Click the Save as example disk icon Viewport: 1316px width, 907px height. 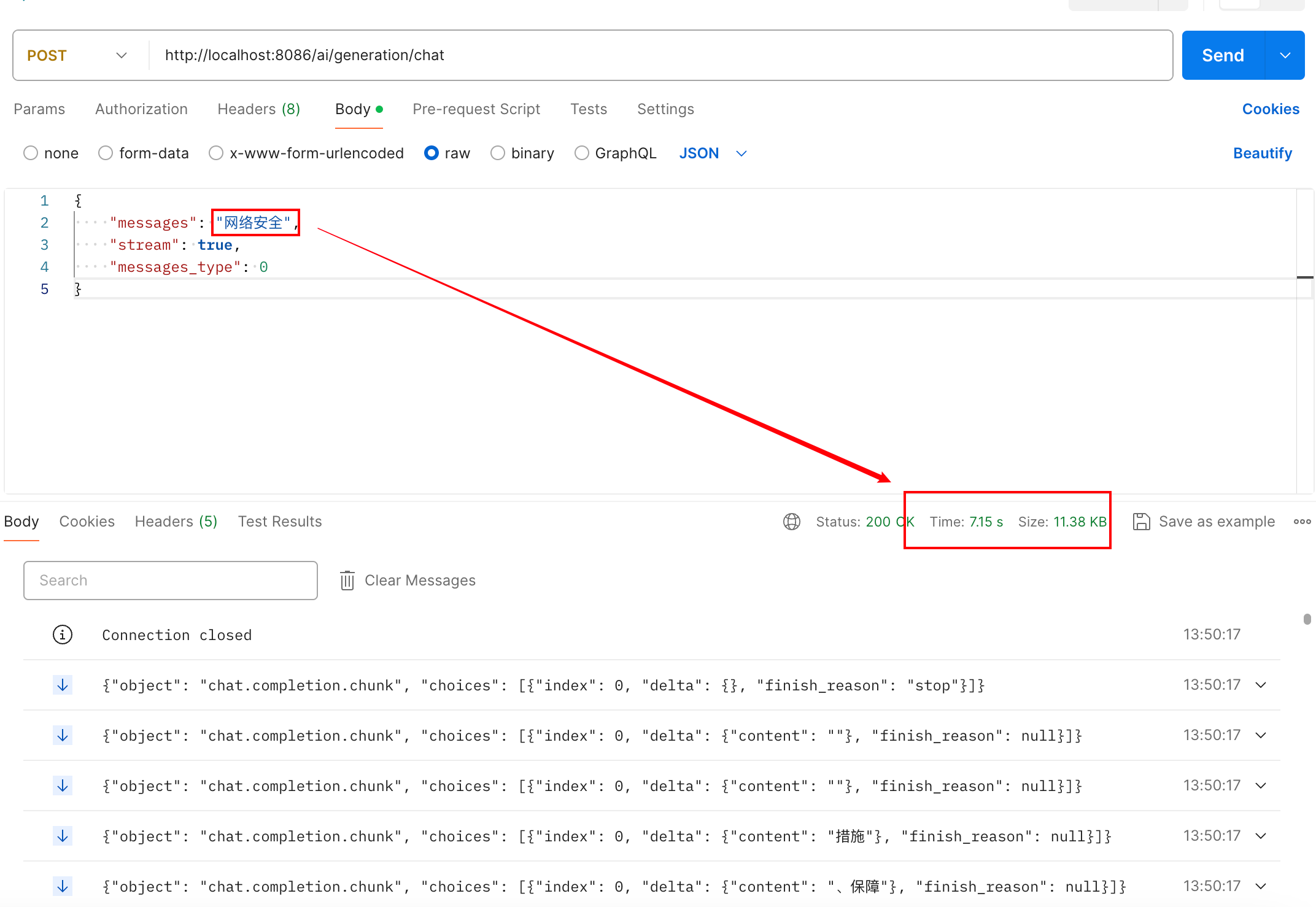click(x=1141, y=522)
